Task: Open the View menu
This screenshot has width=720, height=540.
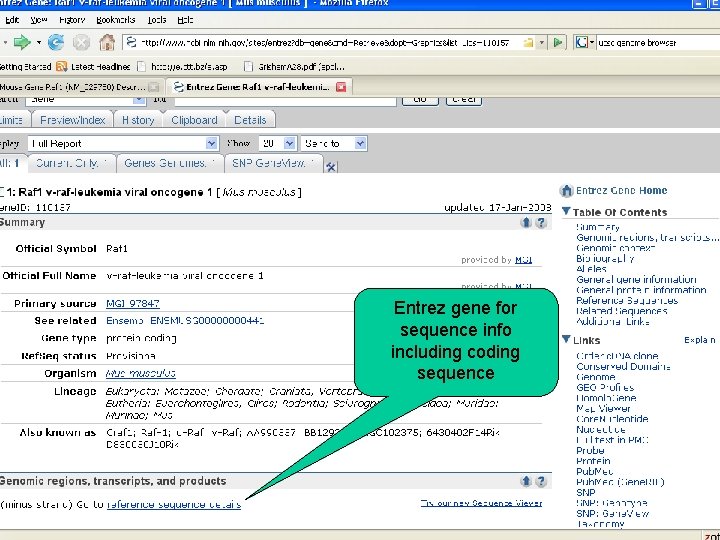Action: (x=39, y=20)
